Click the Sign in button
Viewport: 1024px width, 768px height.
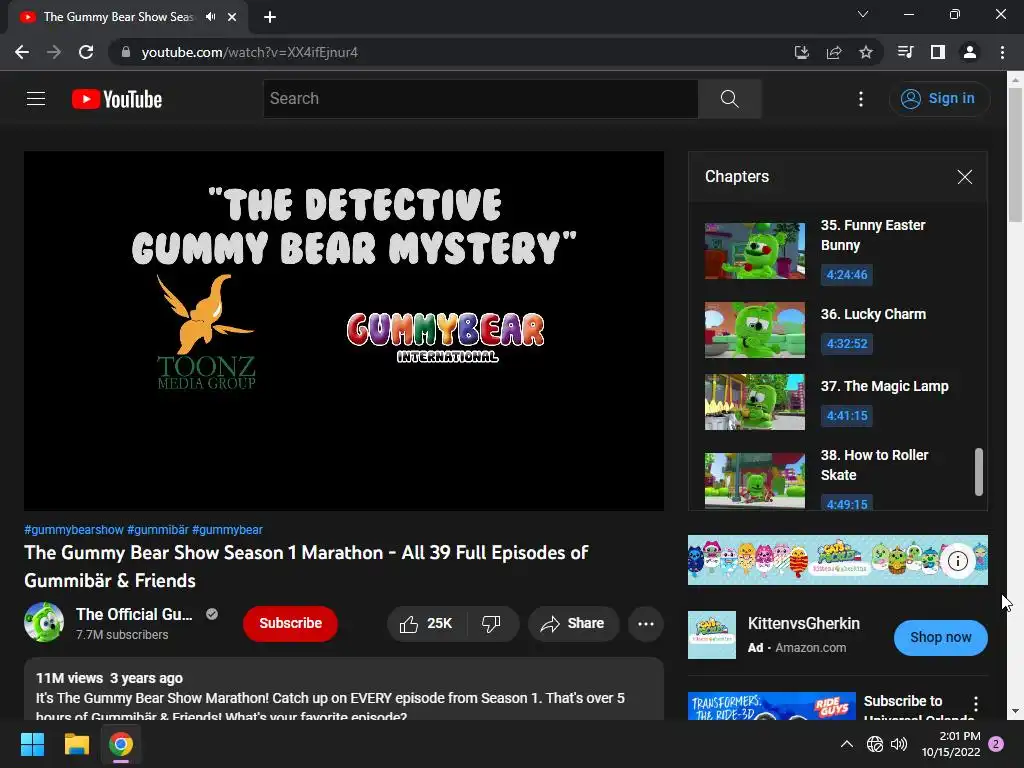[x=939, y=99]
